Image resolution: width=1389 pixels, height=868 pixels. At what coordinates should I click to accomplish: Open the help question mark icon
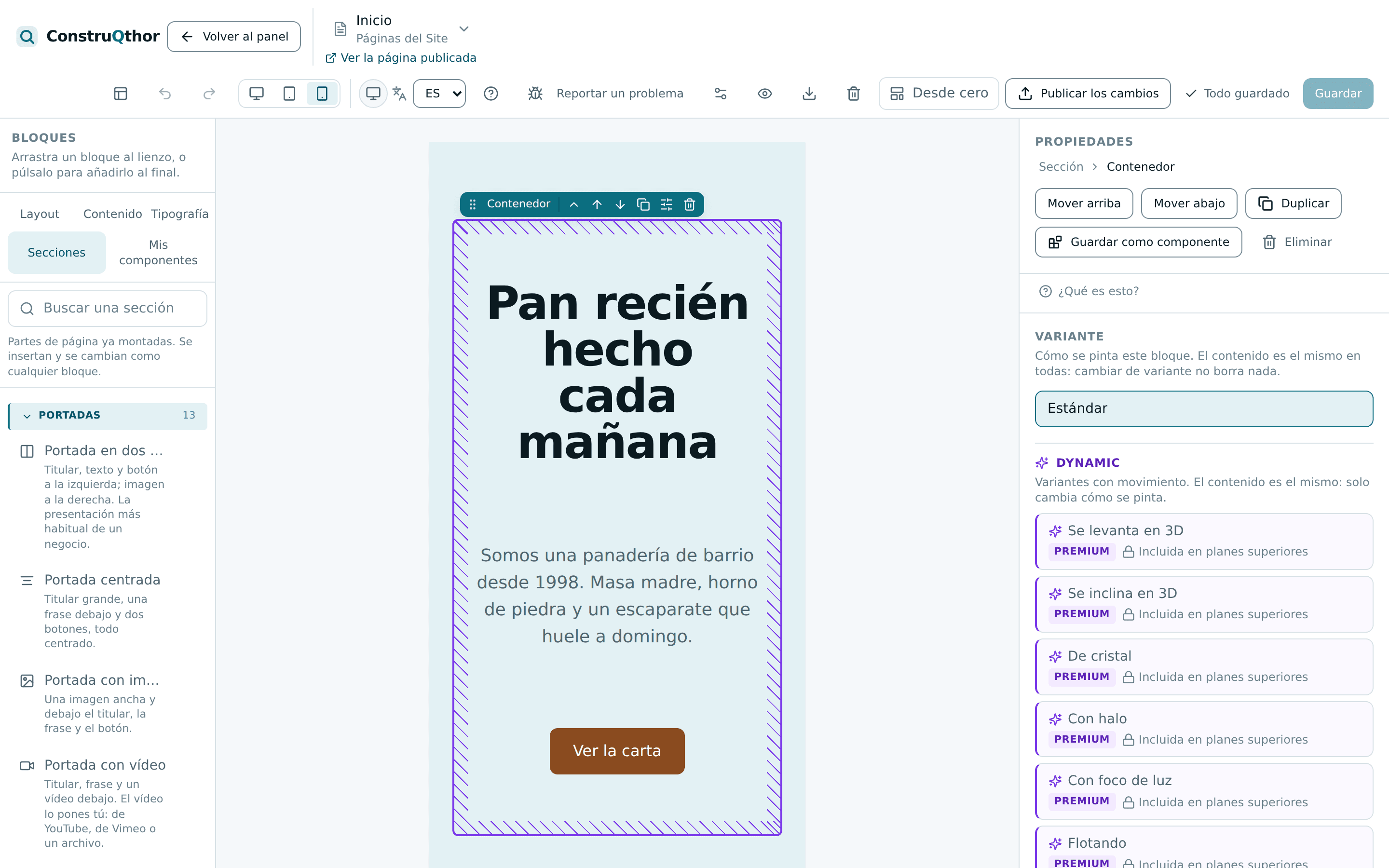coord(491,94)
